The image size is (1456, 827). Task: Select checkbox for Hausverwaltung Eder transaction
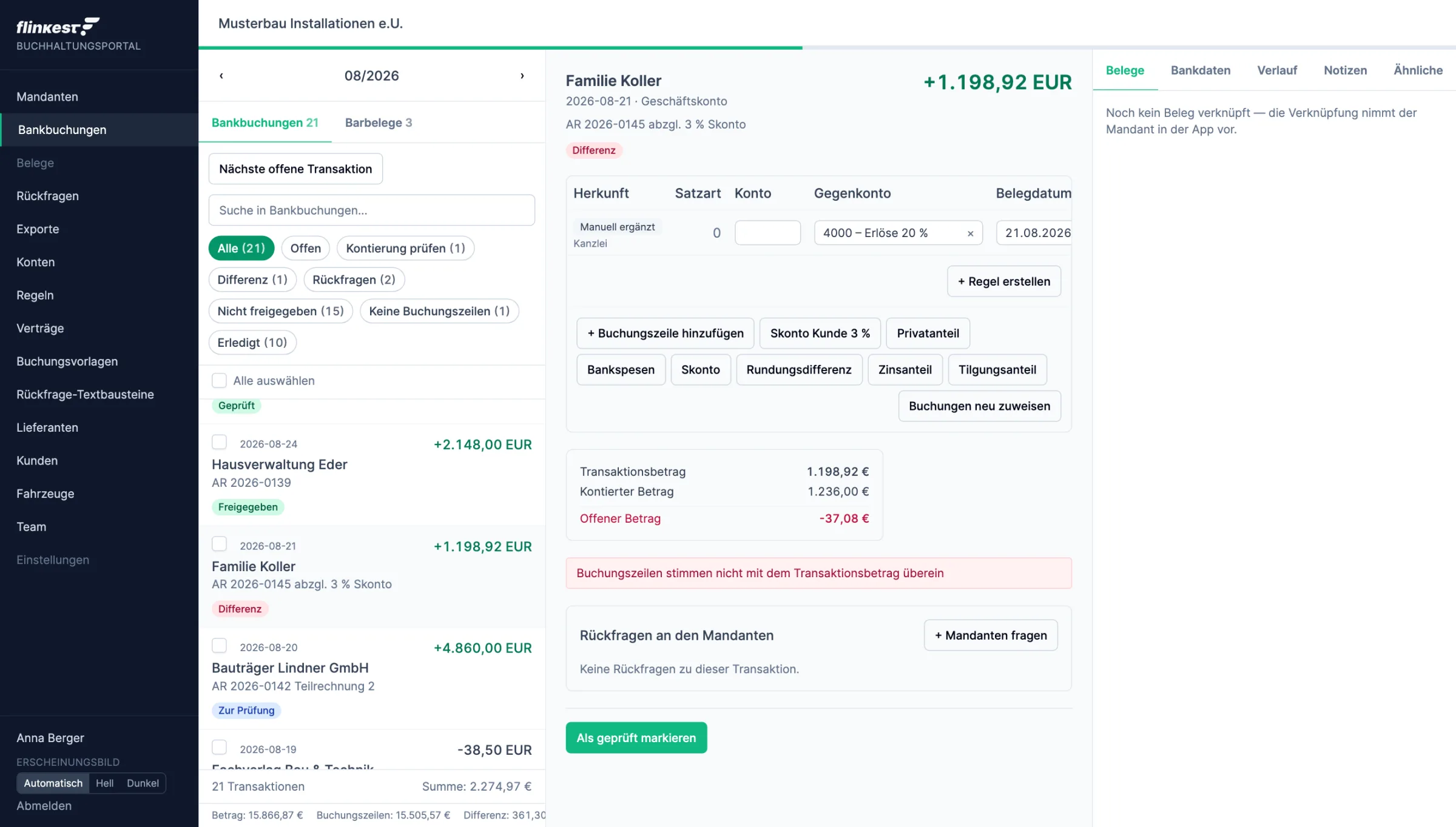[219, 442]
